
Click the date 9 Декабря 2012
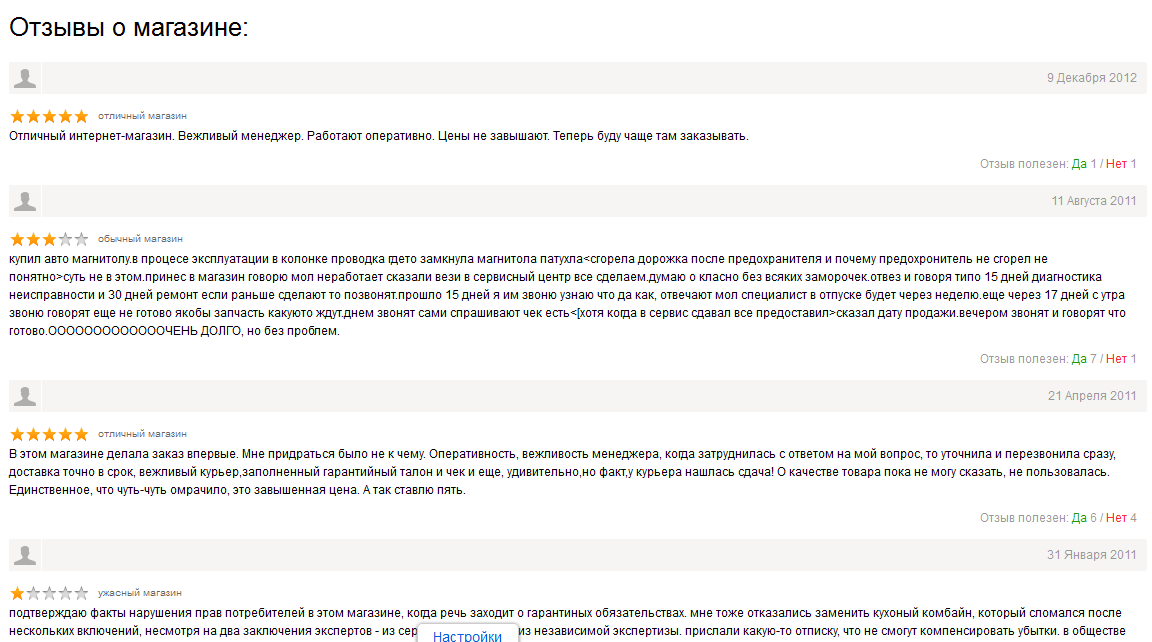[x=1091, y=78]
